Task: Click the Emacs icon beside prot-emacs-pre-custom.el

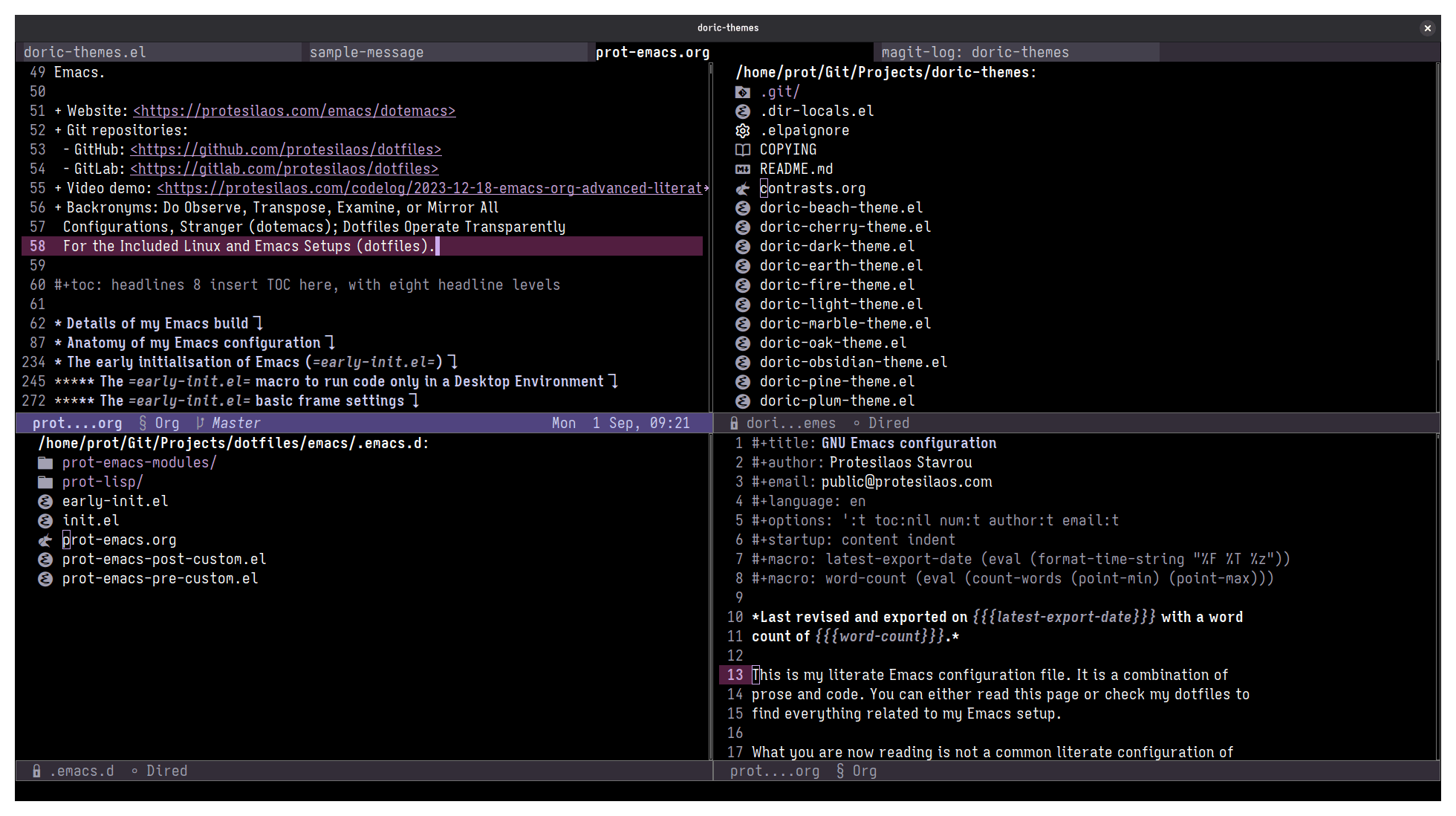Action: click(x=45, y=579)
